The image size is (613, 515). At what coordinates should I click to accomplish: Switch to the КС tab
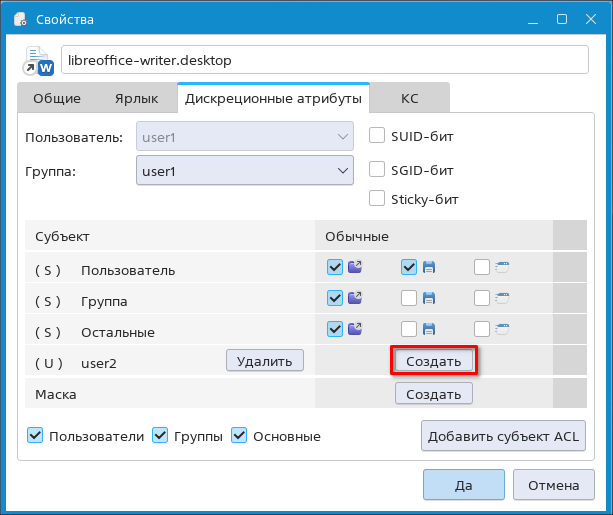point(409,99)
